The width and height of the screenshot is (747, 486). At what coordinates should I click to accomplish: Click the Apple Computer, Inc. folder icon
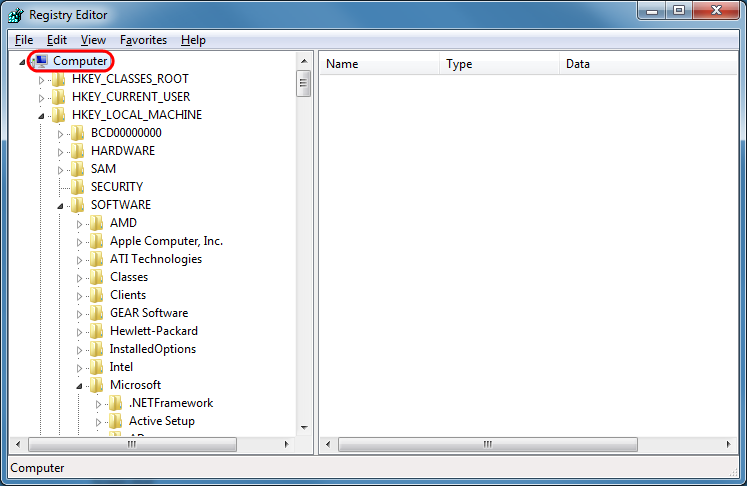[97, 241]
